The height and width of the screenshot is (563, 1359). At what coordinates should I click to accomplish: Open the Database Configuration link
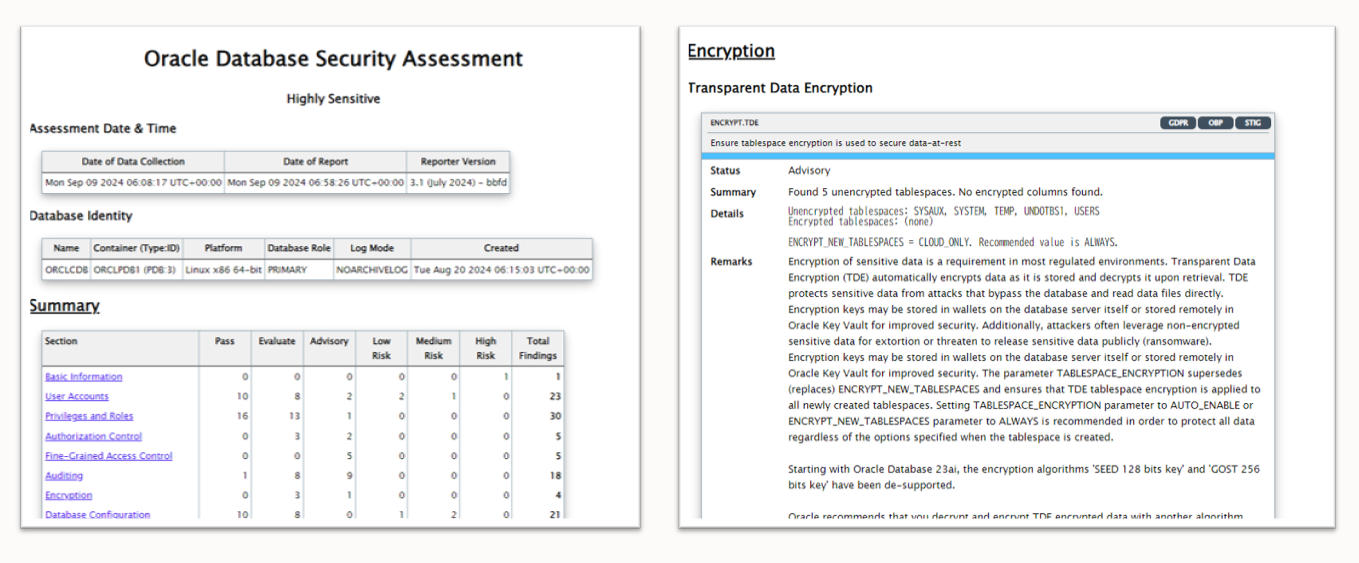tap(98, 515)
